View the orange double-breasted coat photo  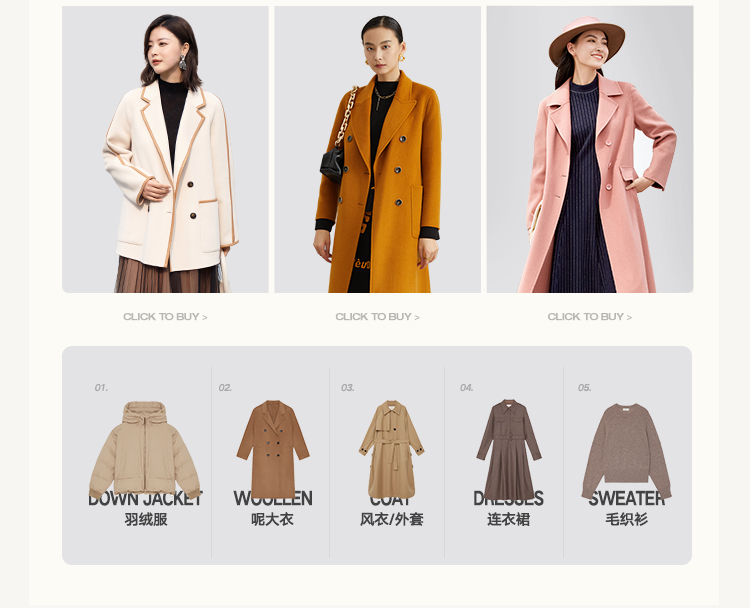click(x=377, y=149)
